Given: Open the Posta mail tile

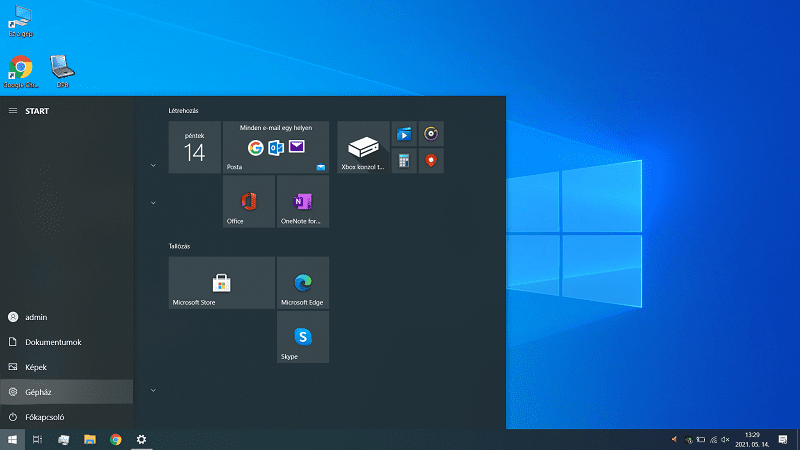Looking at the screenshot, I should point(275,147).
